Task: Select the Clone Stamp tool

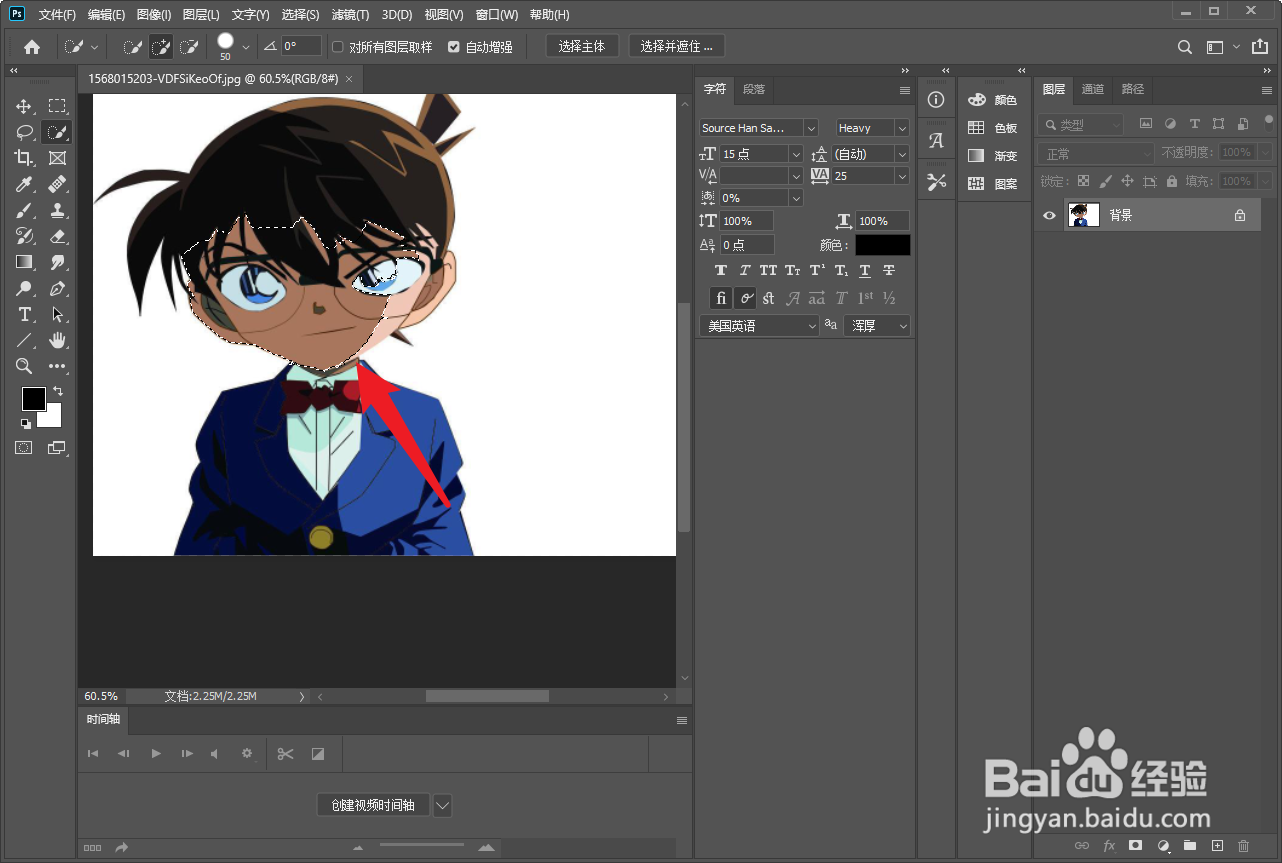Action: click(x=58, y=210)
